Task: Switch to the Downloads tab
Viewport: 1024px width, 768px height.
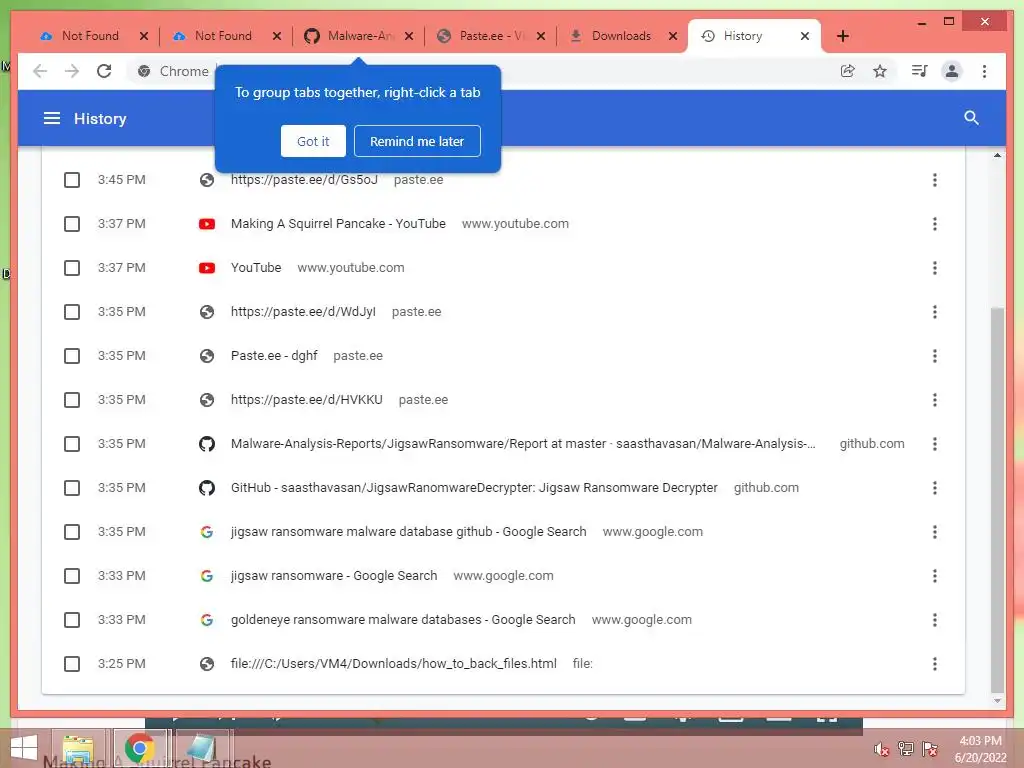Action: pos(620,36)
